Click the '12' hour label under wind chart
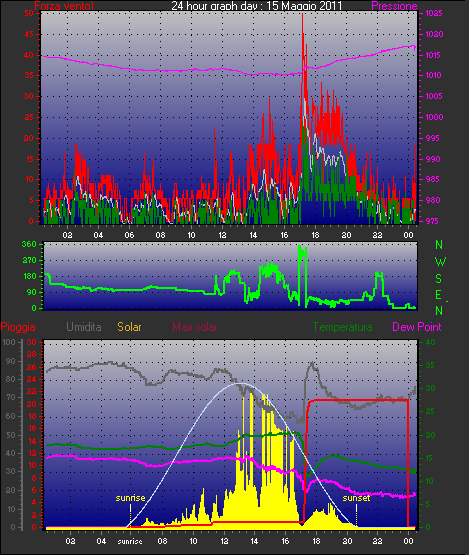Image resolution: width=469 pixels, height=555 pixels. (x=222, y=235)
